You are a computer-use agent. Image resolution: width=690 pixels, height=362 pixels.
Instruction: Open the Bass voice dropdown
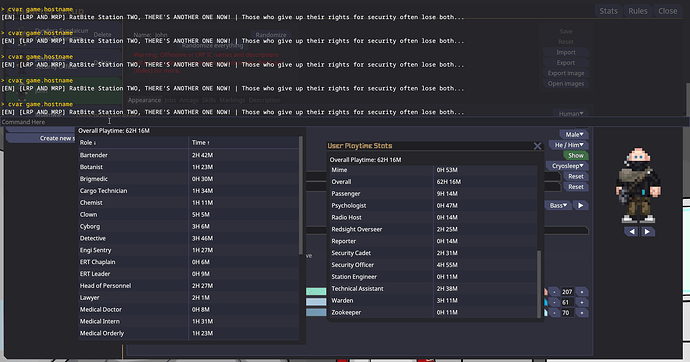(558, 205)
